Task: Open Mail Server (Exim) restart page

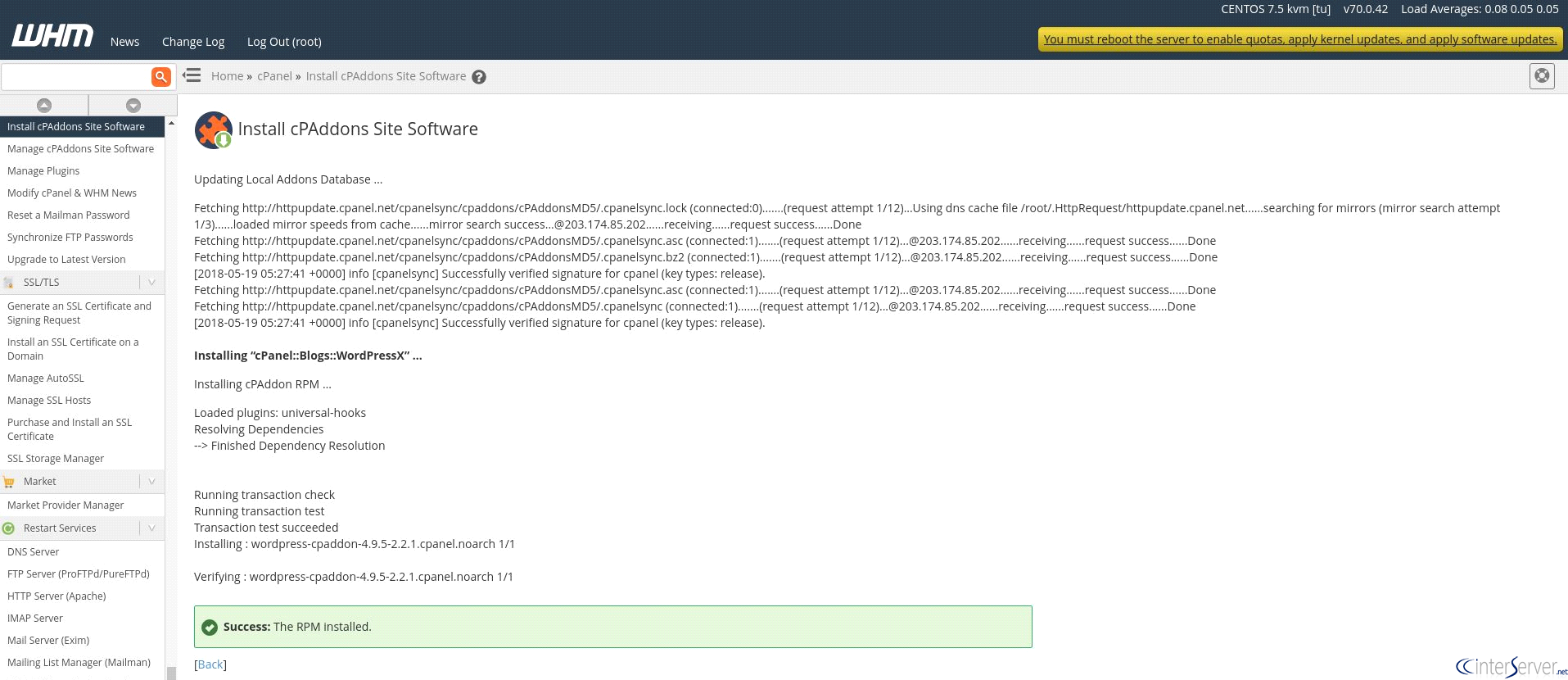Action: (x=48, y=641)
